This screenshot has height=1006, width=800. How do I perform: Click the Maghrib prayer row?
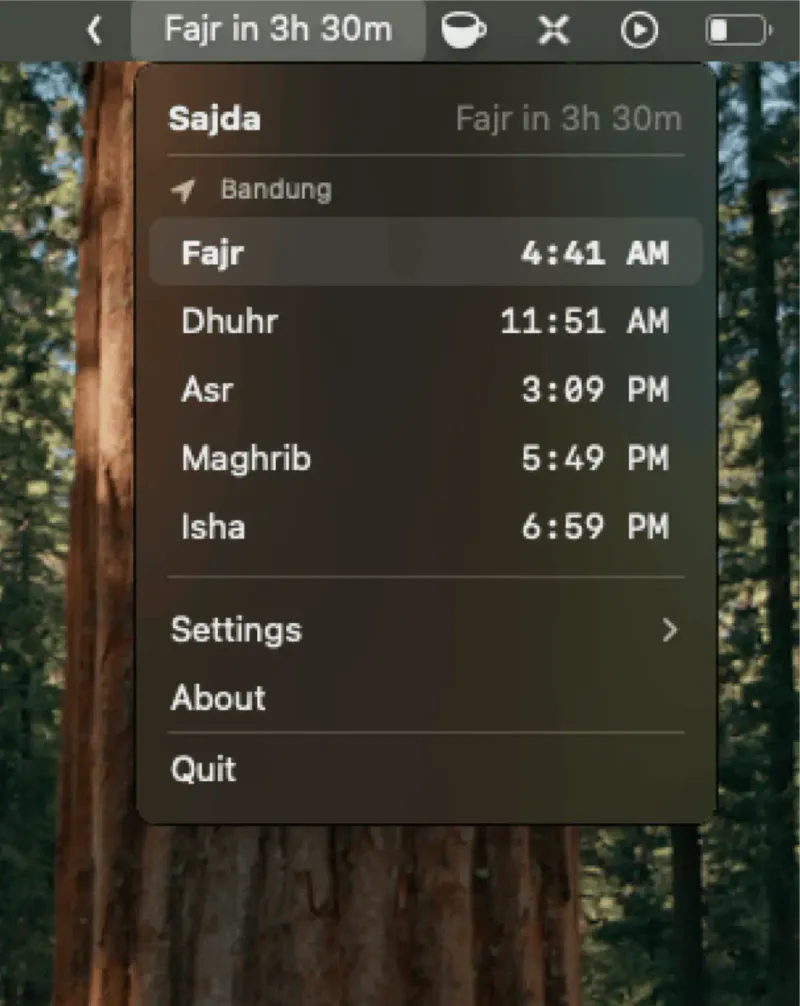(x=425, y=458)
